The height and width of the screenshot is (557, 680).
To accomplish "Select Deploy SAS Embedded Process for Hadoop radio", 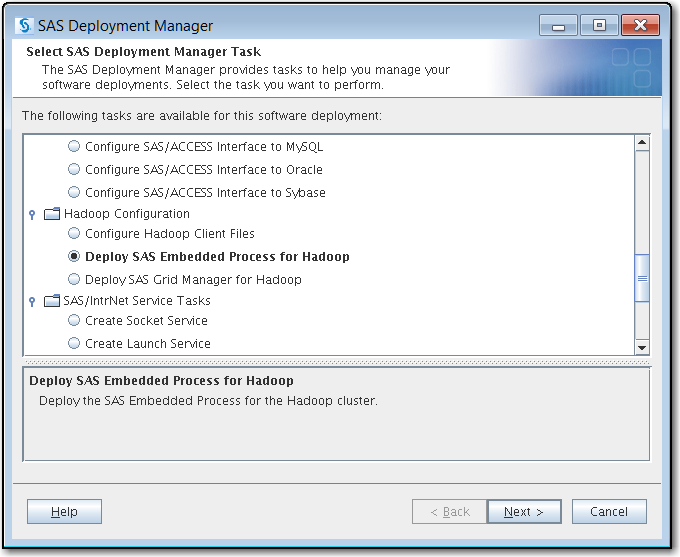I will (x=74, y=256).
